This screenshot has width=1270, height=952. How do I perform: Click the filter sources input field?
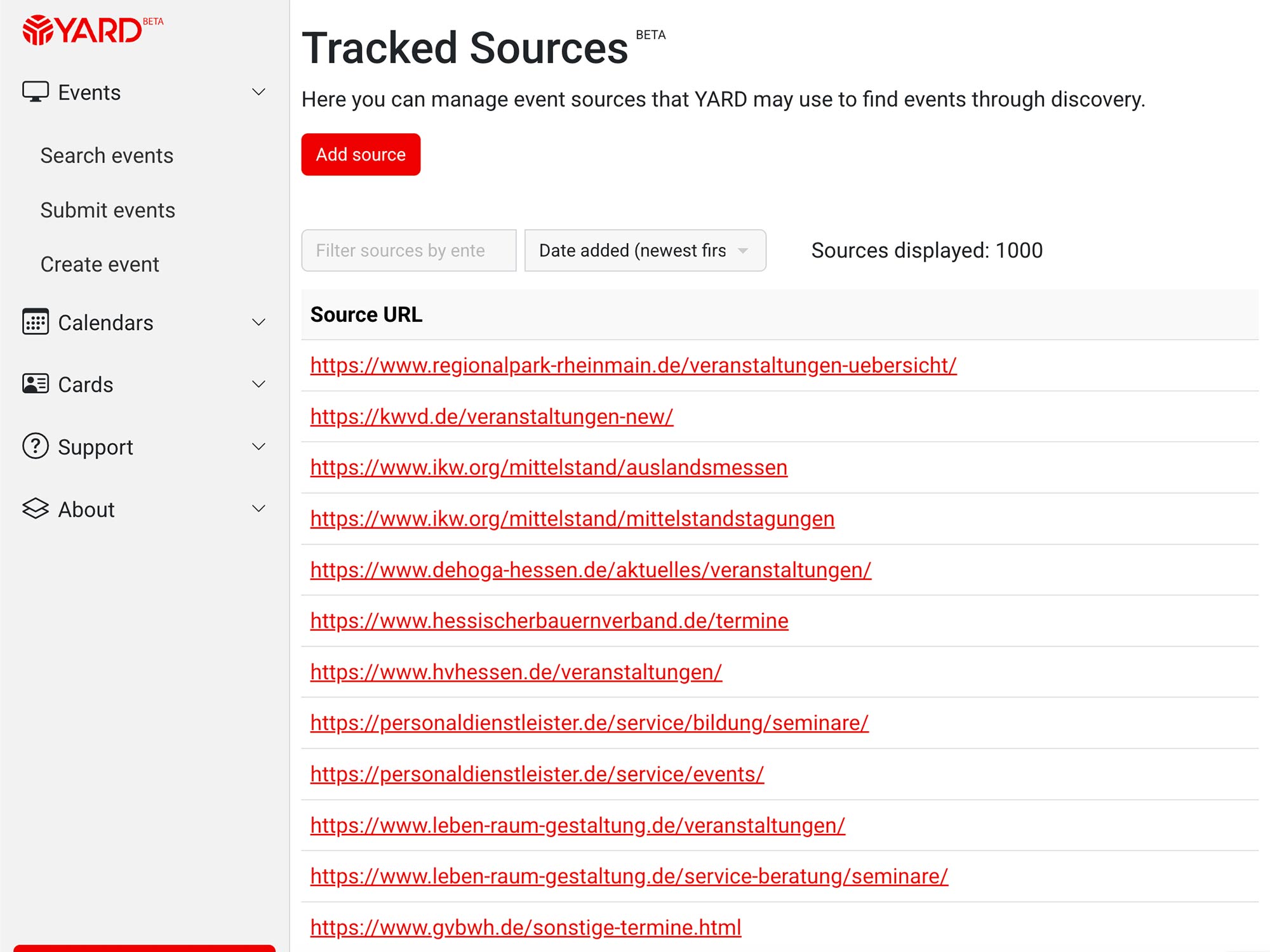[x=408, y=250]
